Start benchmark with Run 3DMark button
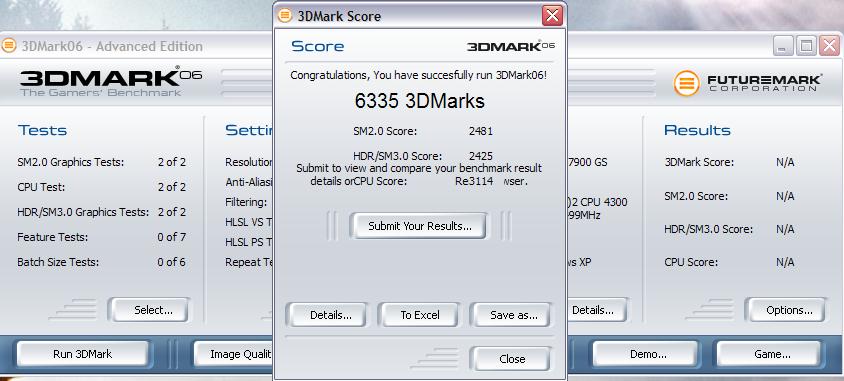This screenshot has width=844, height=381. coord(82,354)
